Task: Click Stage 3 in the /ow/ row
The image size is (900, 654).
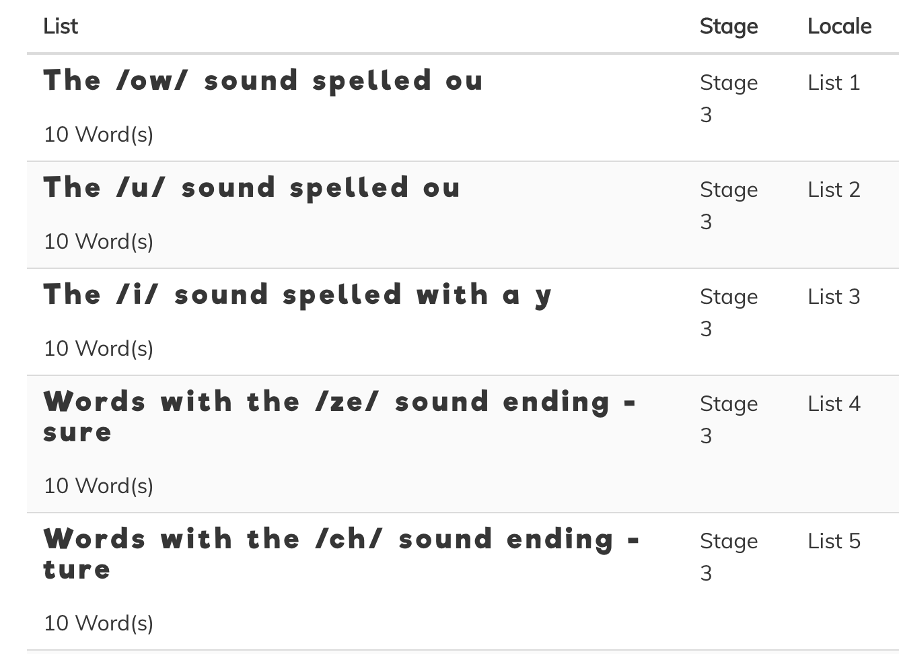Action: tap(728, 99)
